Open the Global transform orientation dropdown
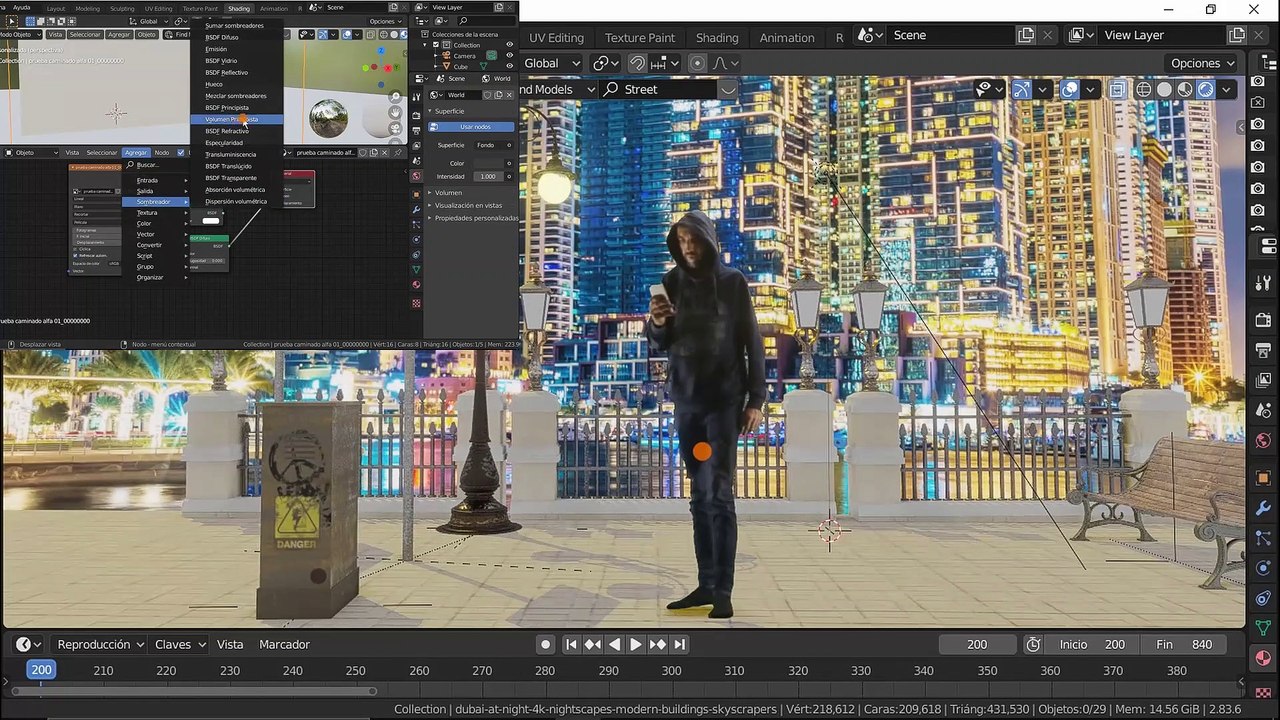Viewport: 1280px width, 720px height. click(550, 63)
